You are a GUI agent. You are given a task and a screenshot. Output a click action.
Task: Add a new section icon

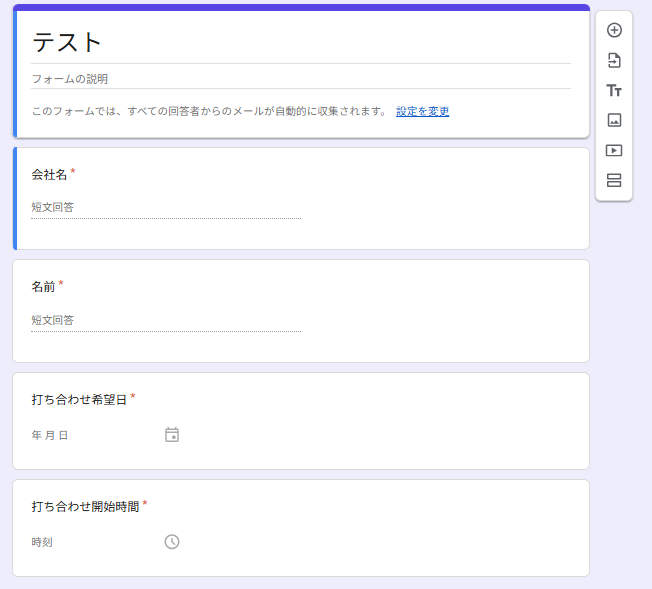(x=614, y=180)
